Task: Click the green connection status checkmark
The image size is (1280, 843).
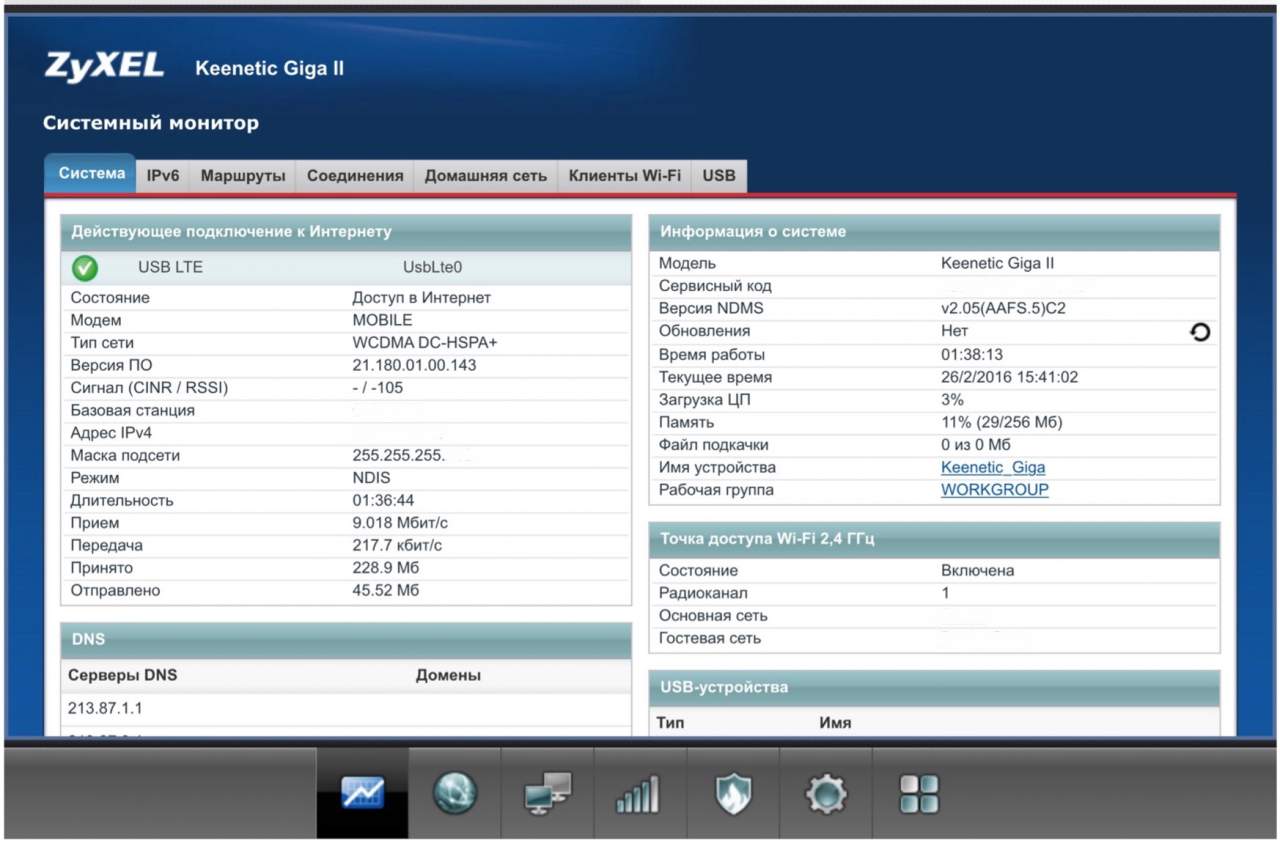Action: pos(85,268)
